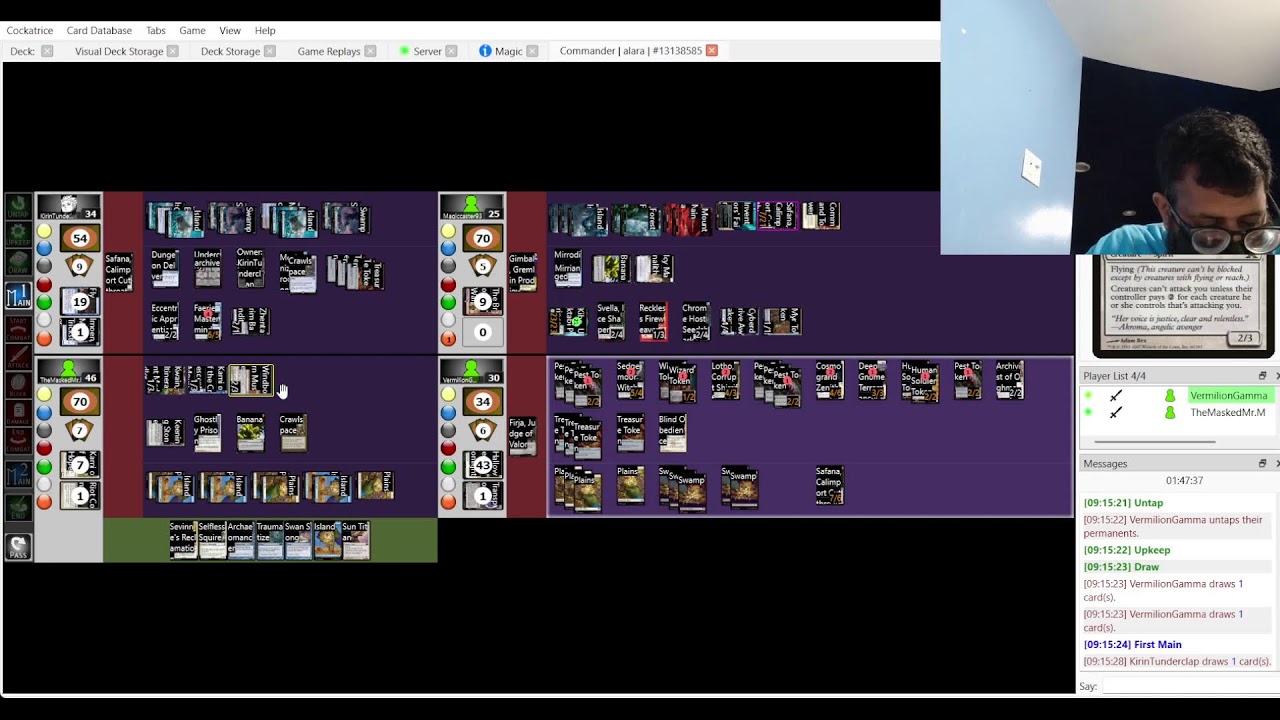Viewport: 1280px width, 720px height.
Task: Select Selfless Squire card in hand
Action: 212,540
